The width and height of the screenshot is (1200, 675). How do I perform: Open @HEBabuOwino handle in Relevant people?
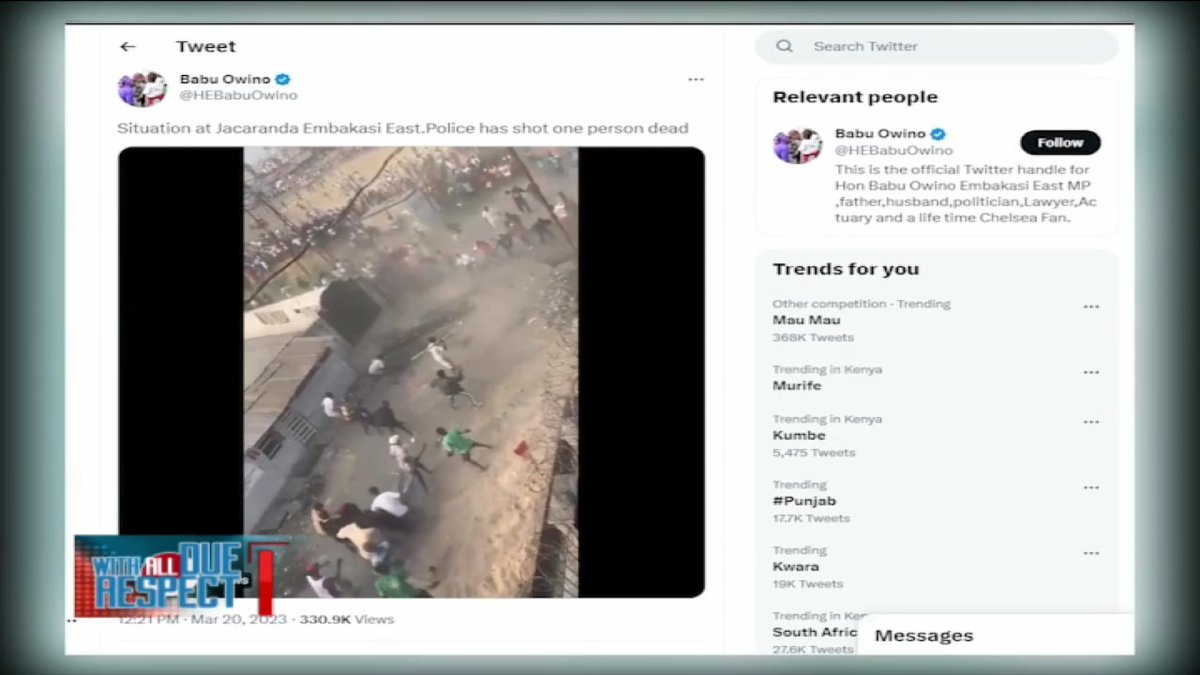coord(894,151)
